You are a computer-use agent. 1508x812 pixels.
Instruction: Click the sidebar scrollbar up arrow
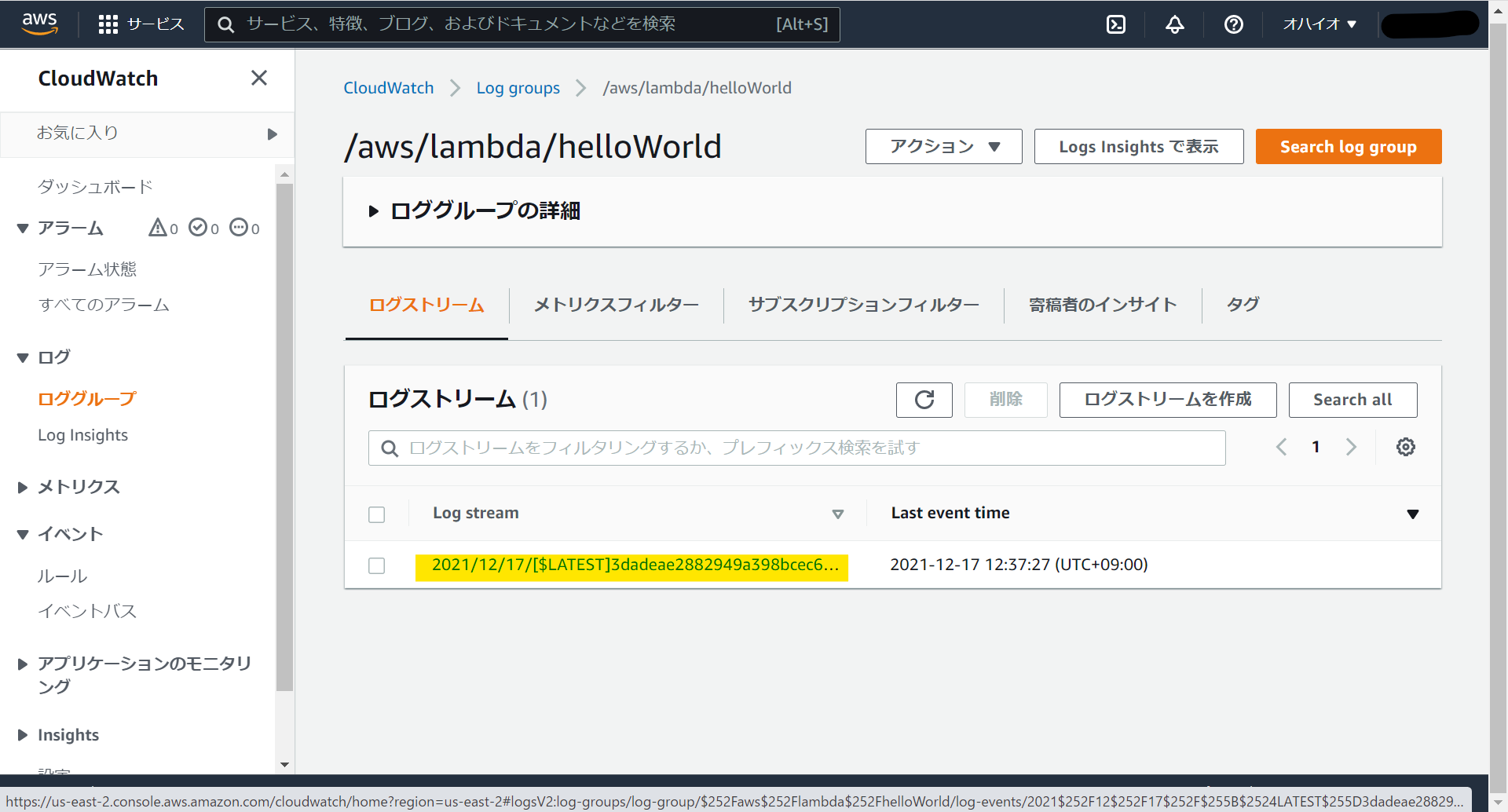click(x=284, y=174)
